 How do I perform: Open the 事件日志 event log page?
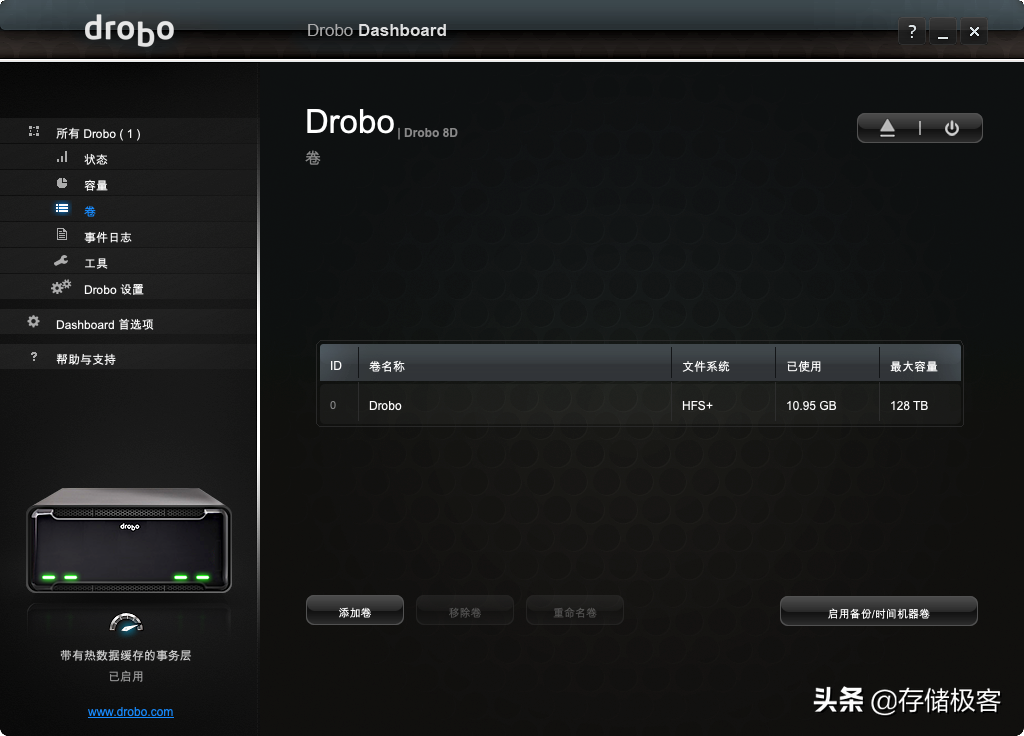(x=108, y=238)
